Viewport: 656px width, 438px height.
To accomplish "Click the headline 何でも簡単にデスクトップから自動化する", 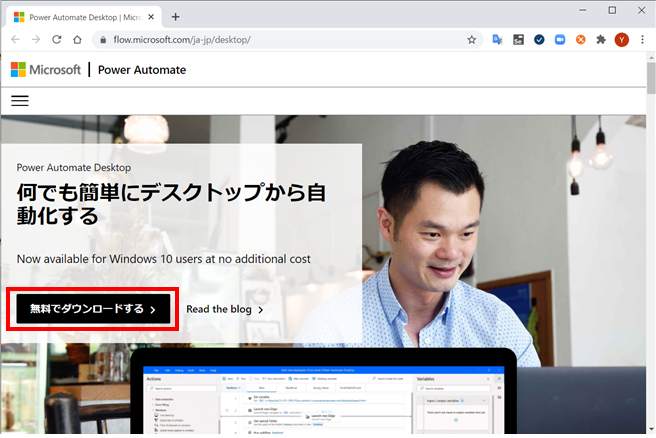I will tap(171, 204).
